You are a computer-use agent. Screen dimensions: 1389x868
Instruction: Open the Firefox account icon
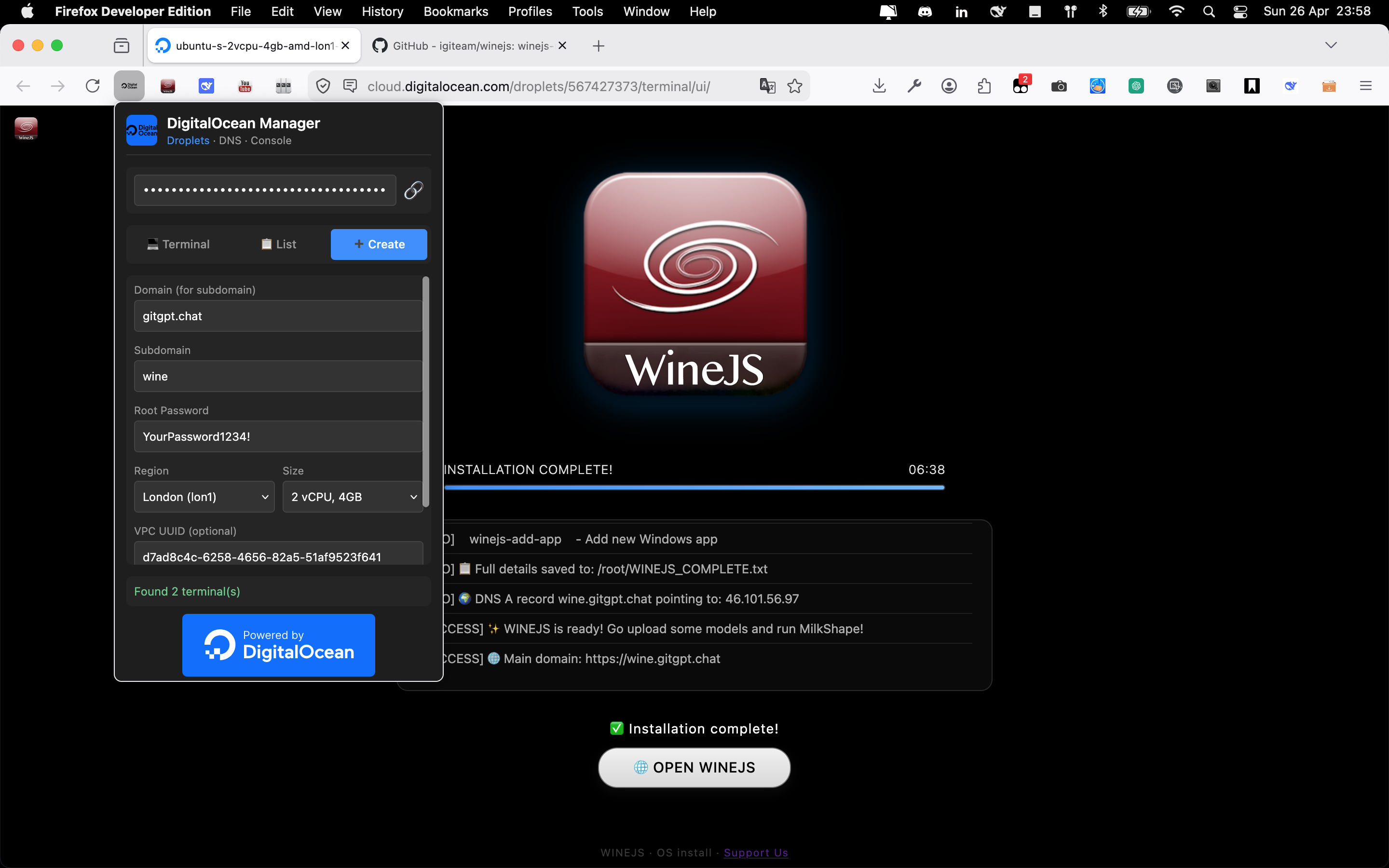coord(949,86)
